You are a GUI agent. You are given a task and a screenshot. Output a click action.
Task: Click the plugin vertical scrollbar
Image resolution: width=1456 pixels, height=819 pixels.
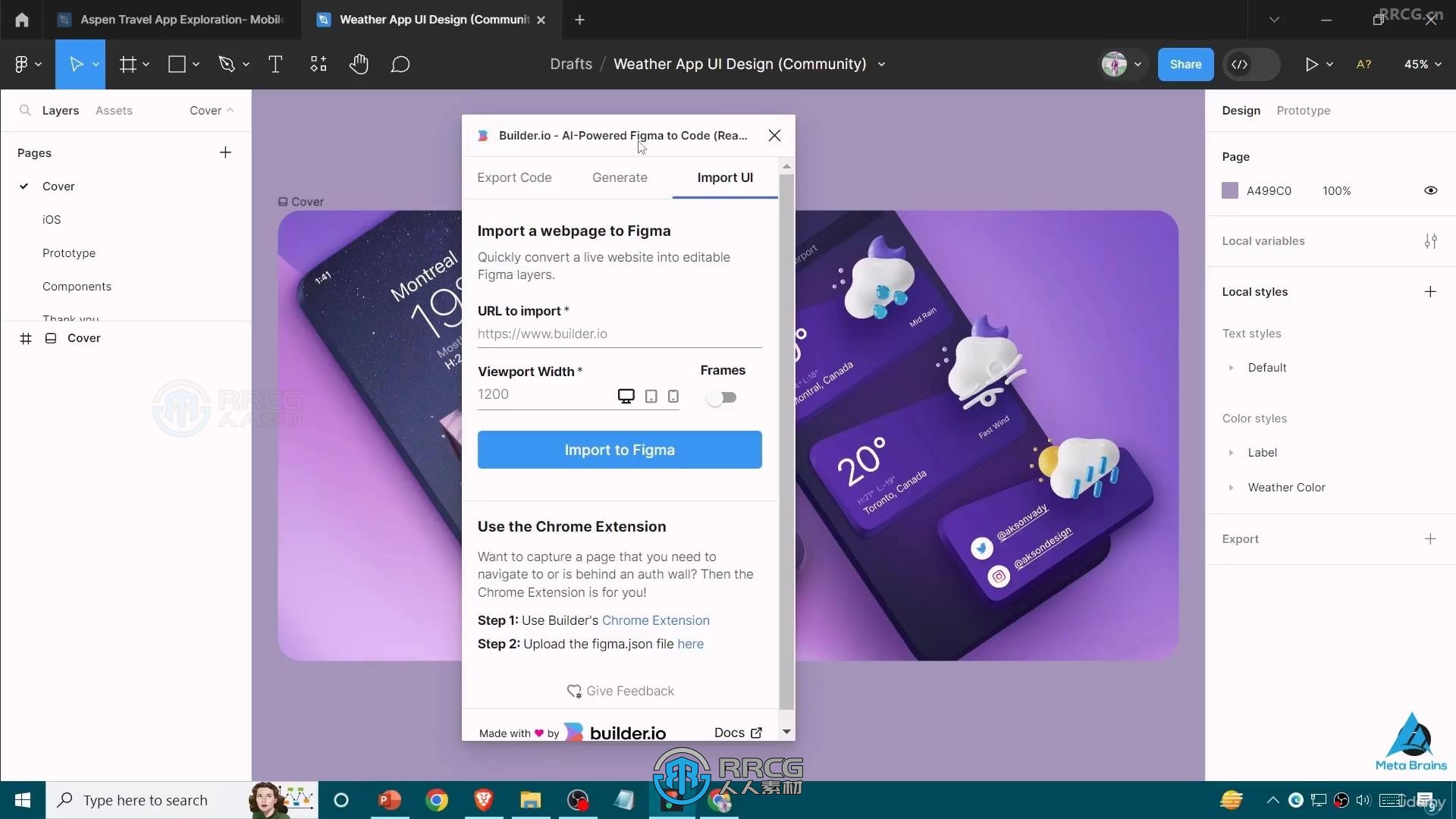tap(786, 442)
